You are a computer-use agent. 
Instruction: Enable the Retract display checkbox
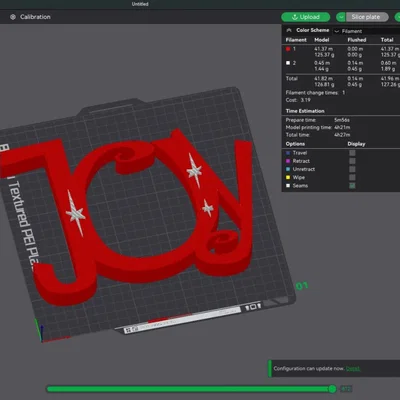point(352,161)
